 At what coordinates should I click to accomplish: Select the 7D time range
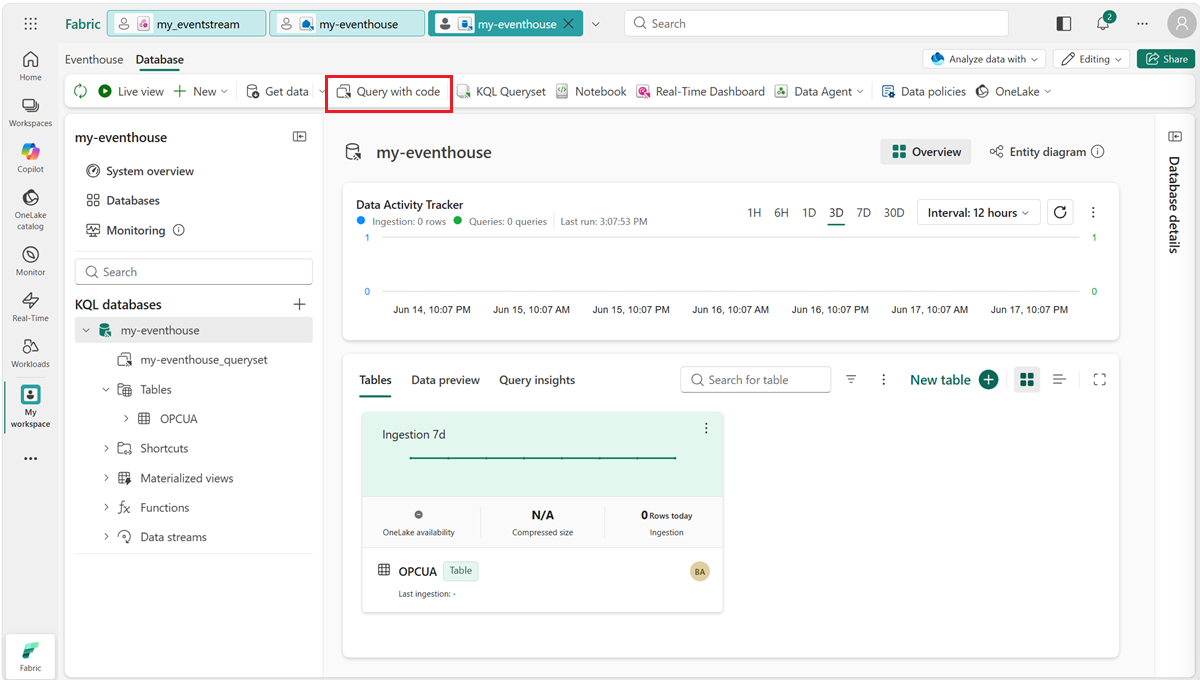[x=863, y=213]
